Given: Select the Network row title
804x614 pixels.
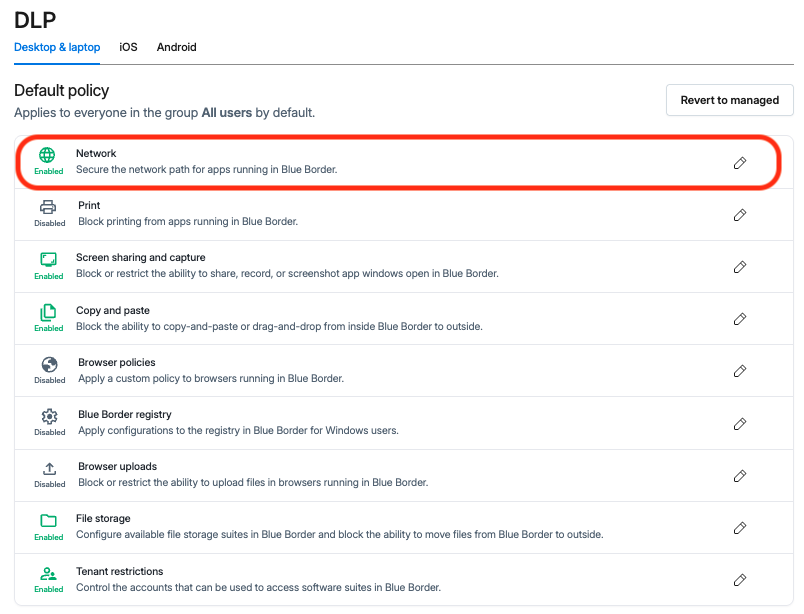Looking at the screenshot, I should tap(96, 153).
